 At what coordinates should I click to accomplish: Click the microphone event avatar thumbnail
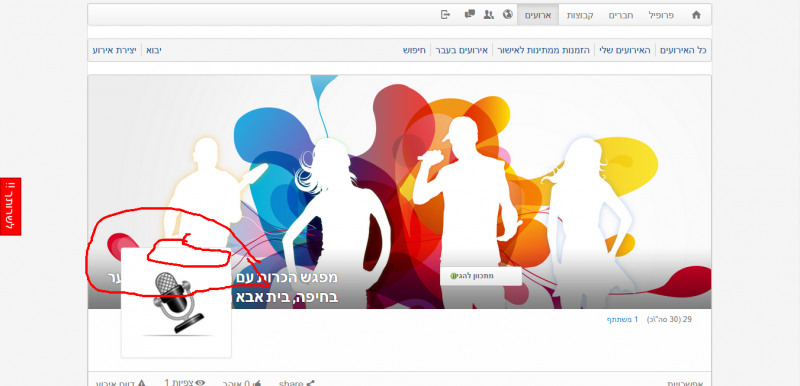[x=176, y=303]
